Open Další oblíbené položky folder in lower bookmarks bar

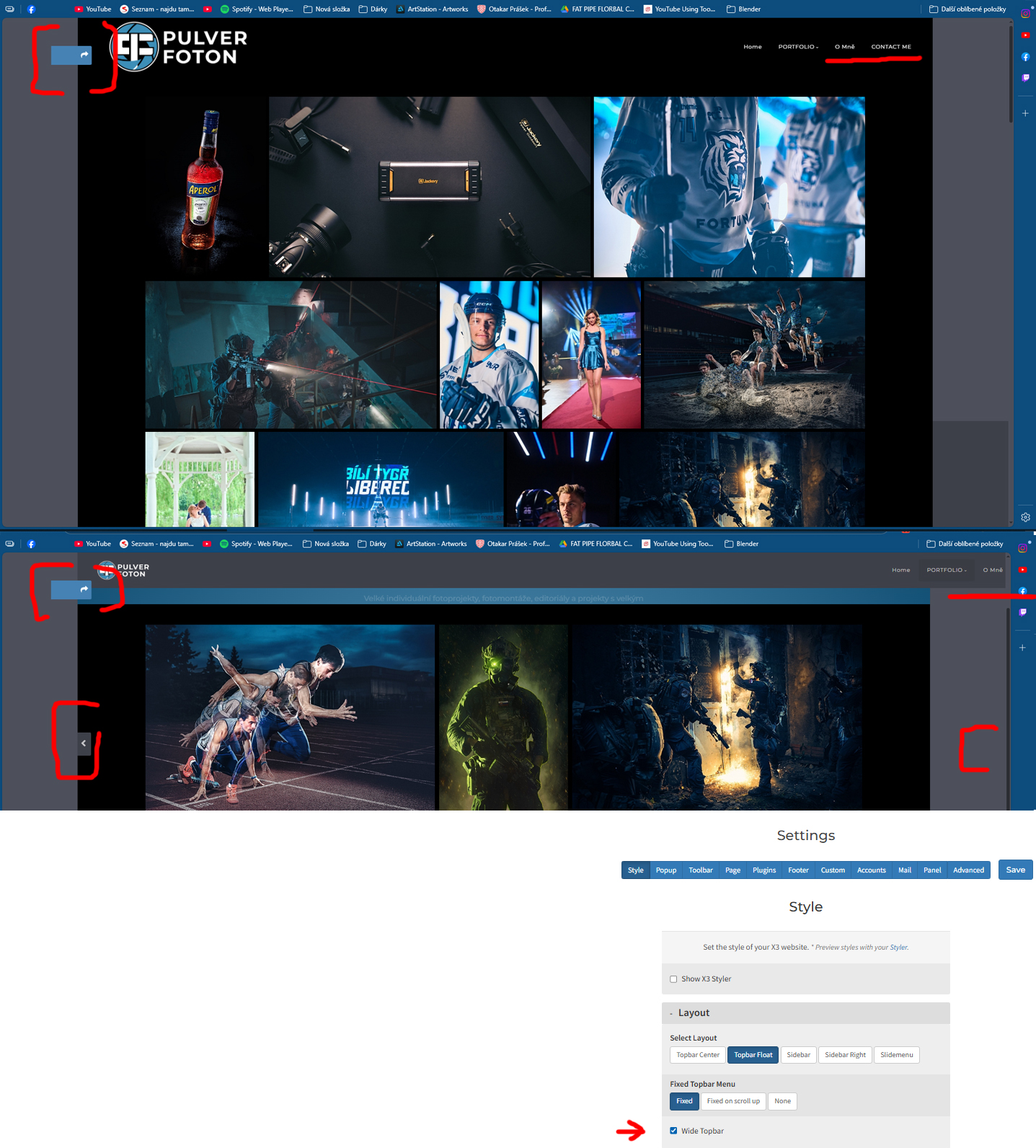965,544
